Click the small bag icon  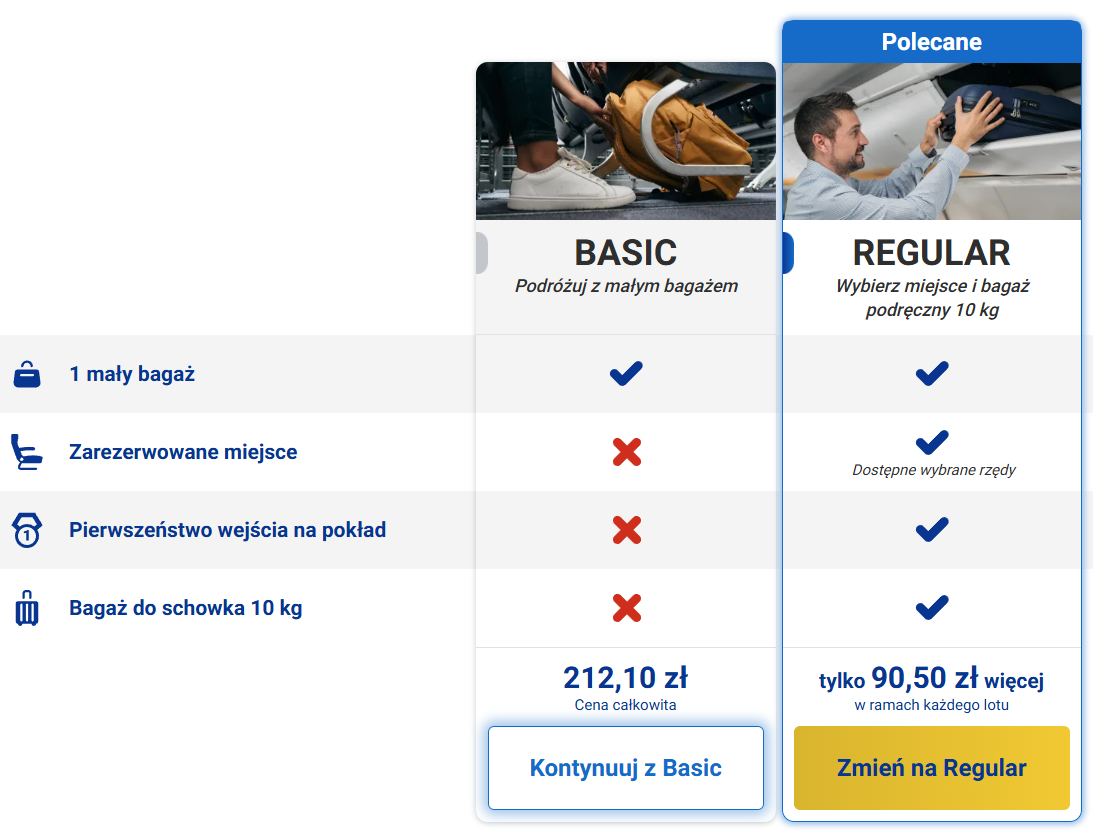click(x=27, y=374)
